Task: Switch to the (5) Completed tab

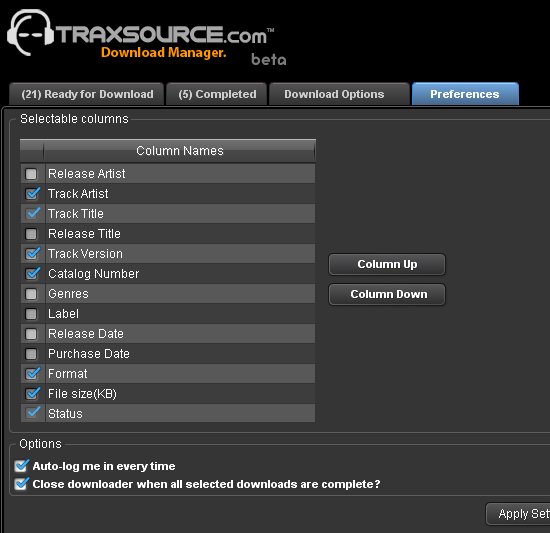Action: pos(217,94)
